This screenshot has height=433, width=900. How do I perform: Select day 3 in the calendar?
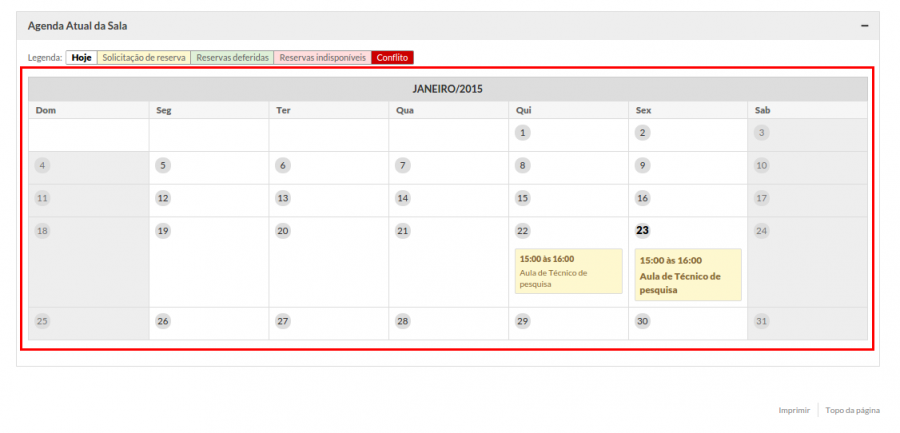[762, 133]
